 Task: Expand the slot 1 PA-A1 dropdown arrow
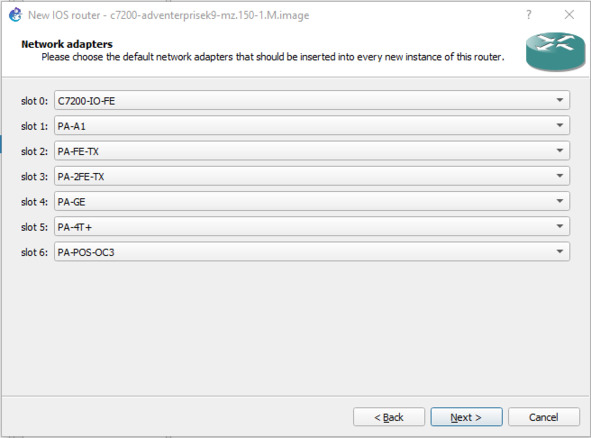tap(560, 125)
